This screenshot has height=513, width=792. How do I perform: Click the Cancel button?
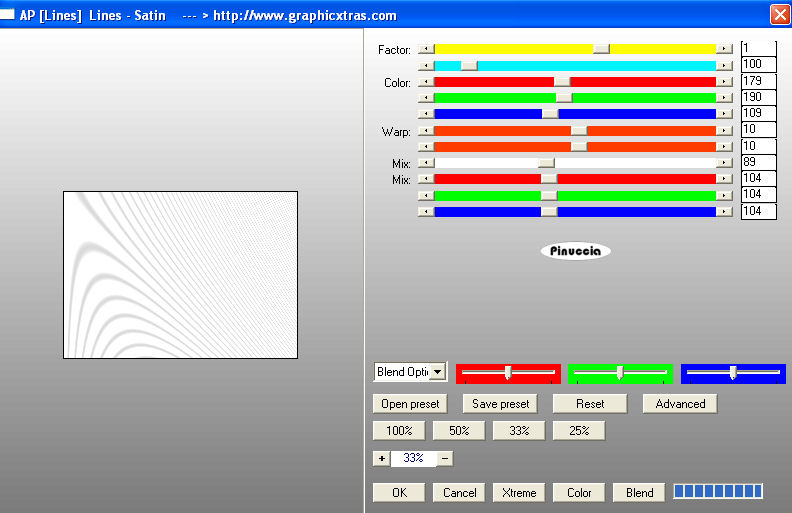459,493
